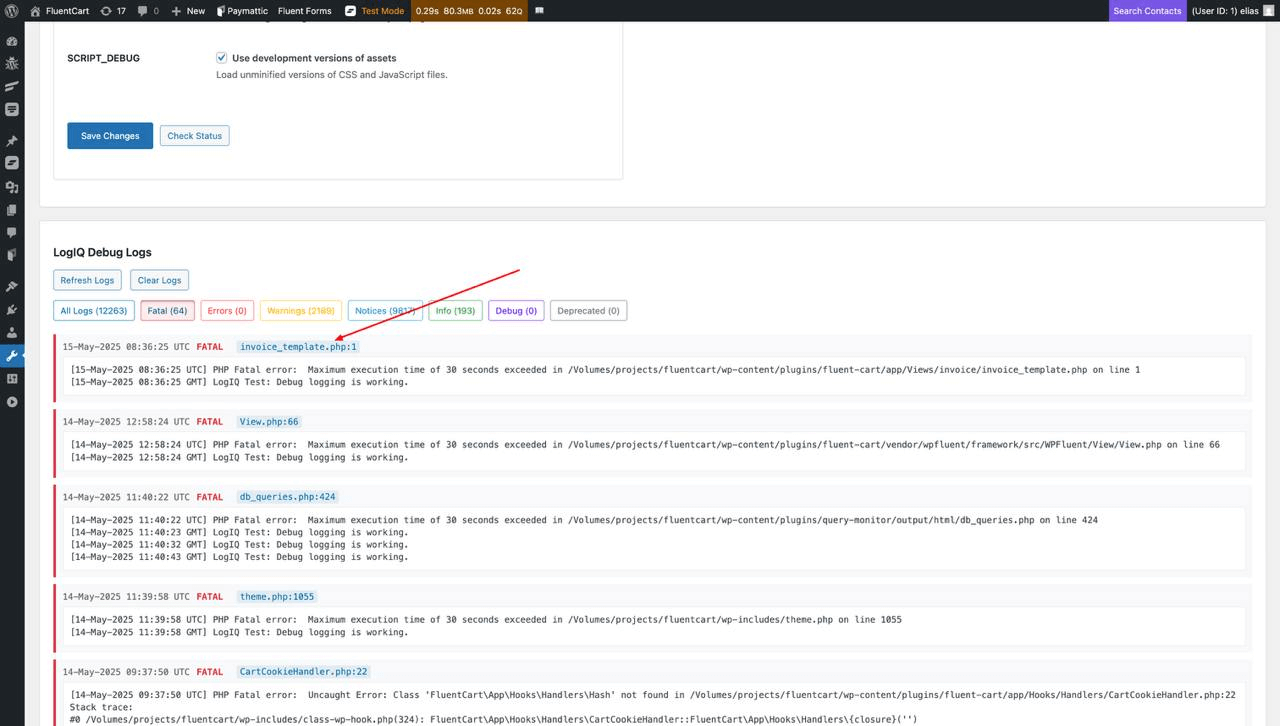Open the bug icon sidebar menu
The height and width of the screenshot is (726, 1280).
click(12, 64)
